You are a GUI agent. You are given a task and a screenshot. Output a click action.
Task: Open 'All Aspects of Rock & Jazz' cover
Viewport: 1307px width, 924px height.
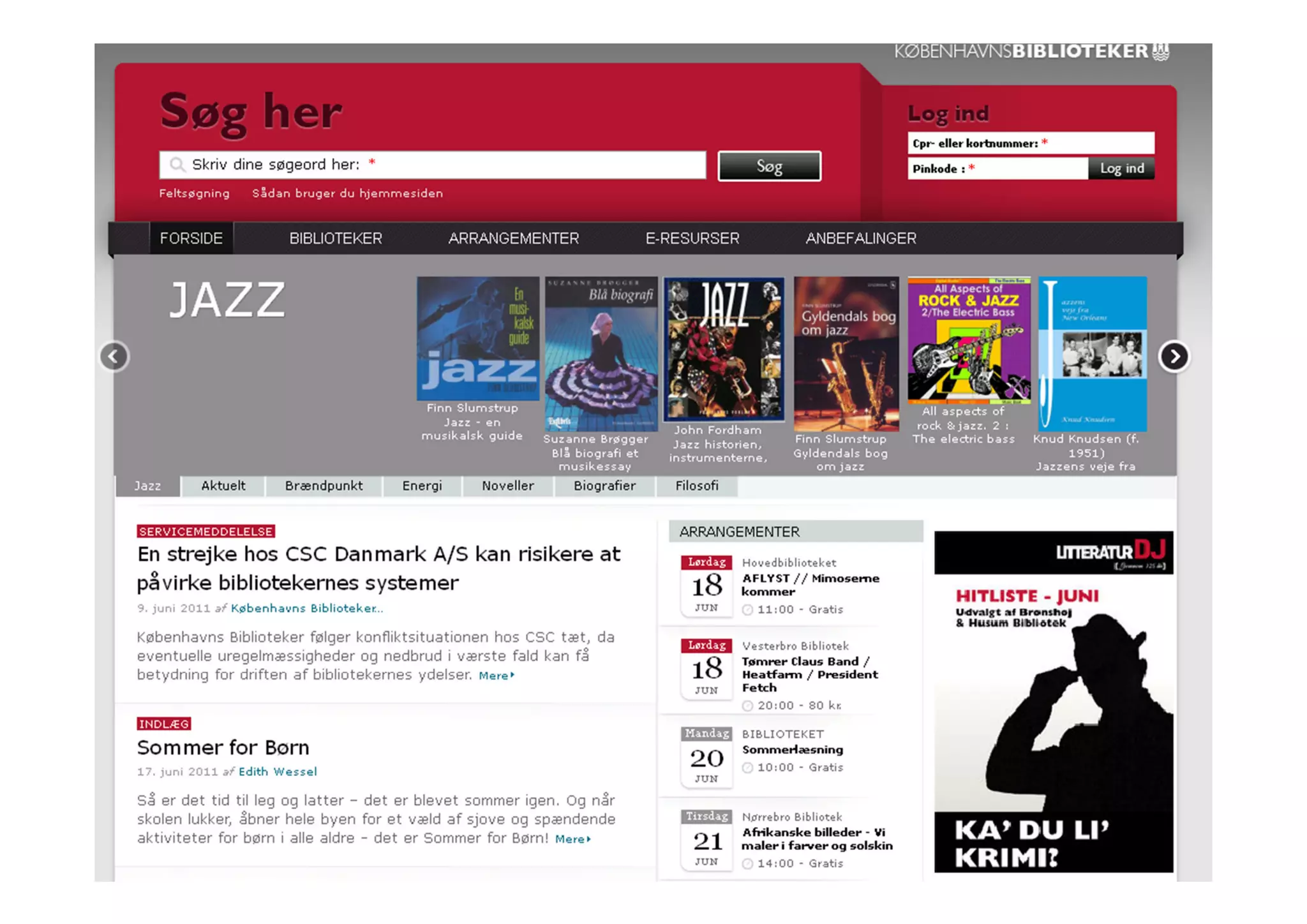coord(969,339)
